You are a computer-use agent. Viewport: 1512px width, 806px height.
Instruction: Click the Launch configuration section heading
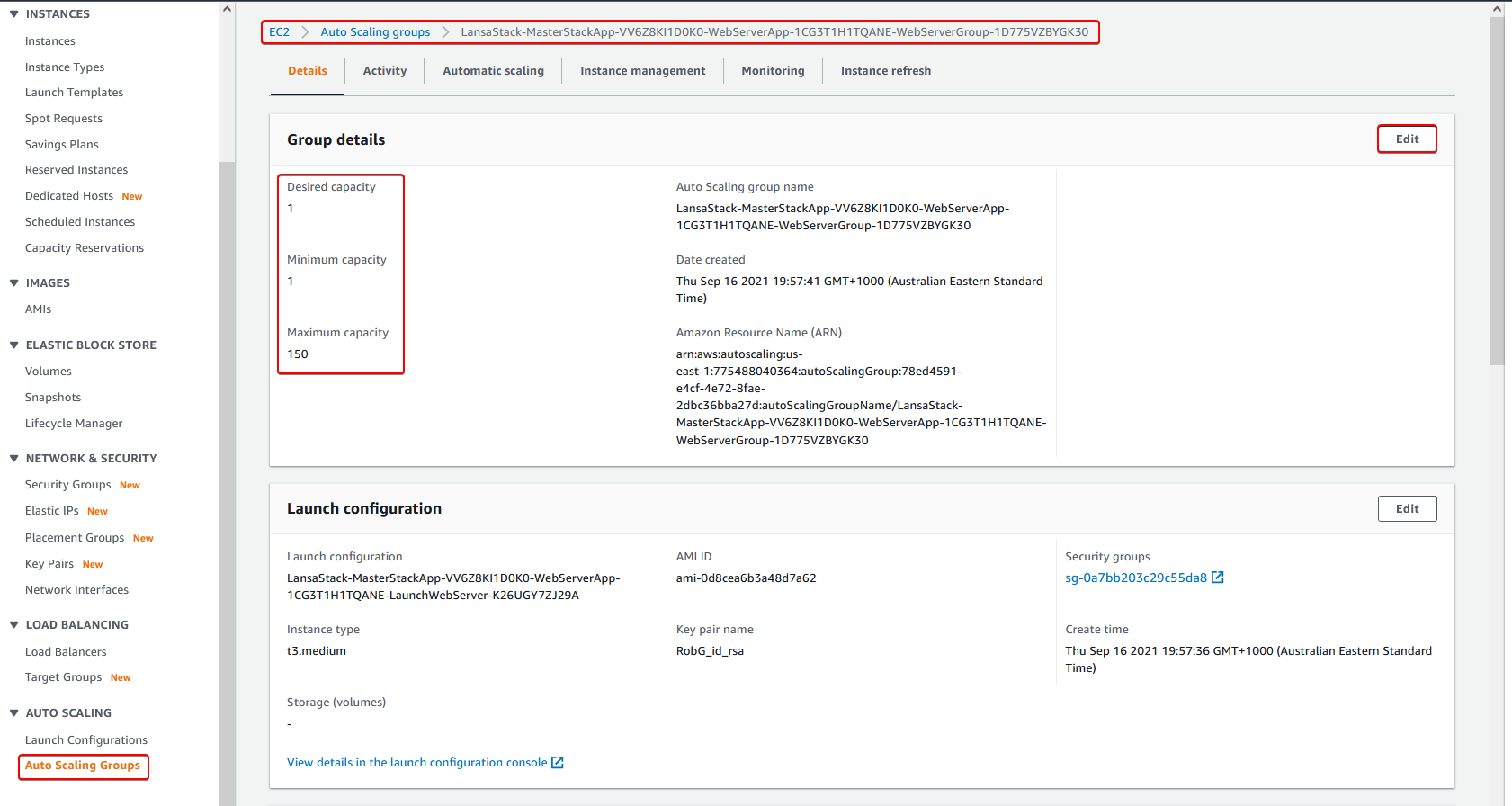pyautogui.click(x=364, y=508)
